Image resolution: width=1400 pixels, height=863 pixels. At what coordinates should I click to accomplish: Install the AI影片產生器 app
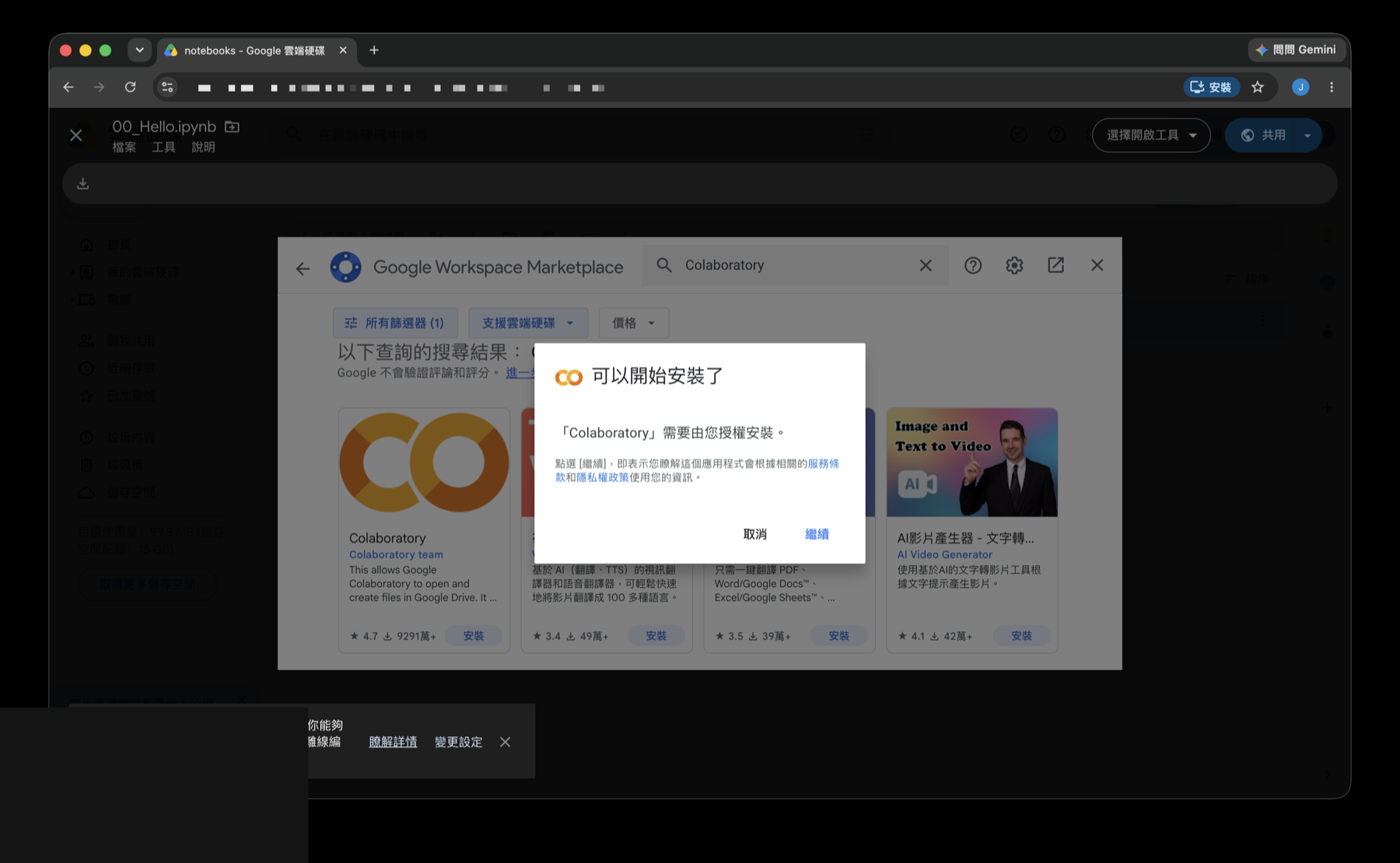pyautogui.click(x=1022, y=636)
